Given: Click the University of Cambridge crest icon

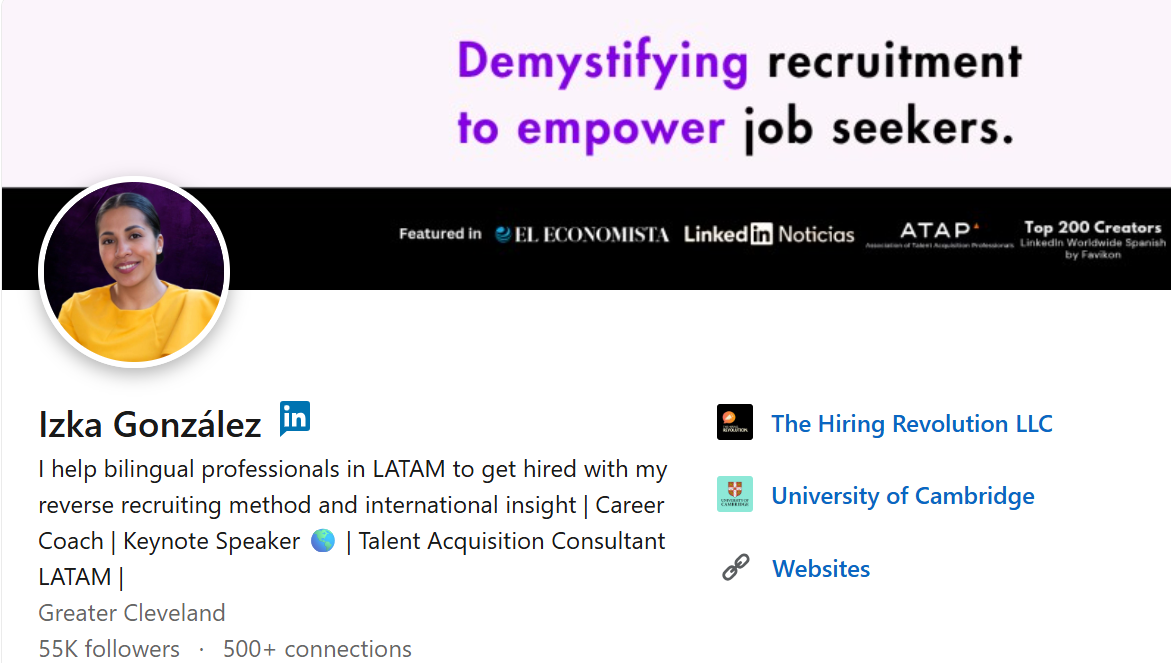Looking at the screenshot, I should point(735,494).
